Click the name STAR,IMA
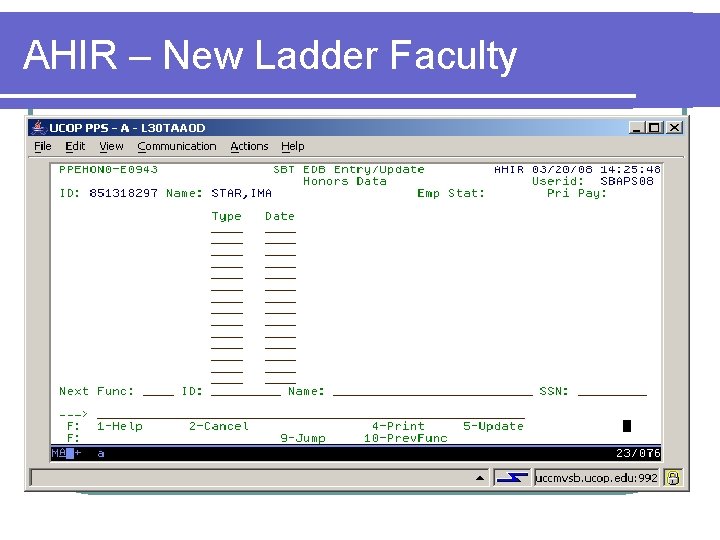The width and height of the screenshot is (720, 540). [x=242, y=193]
